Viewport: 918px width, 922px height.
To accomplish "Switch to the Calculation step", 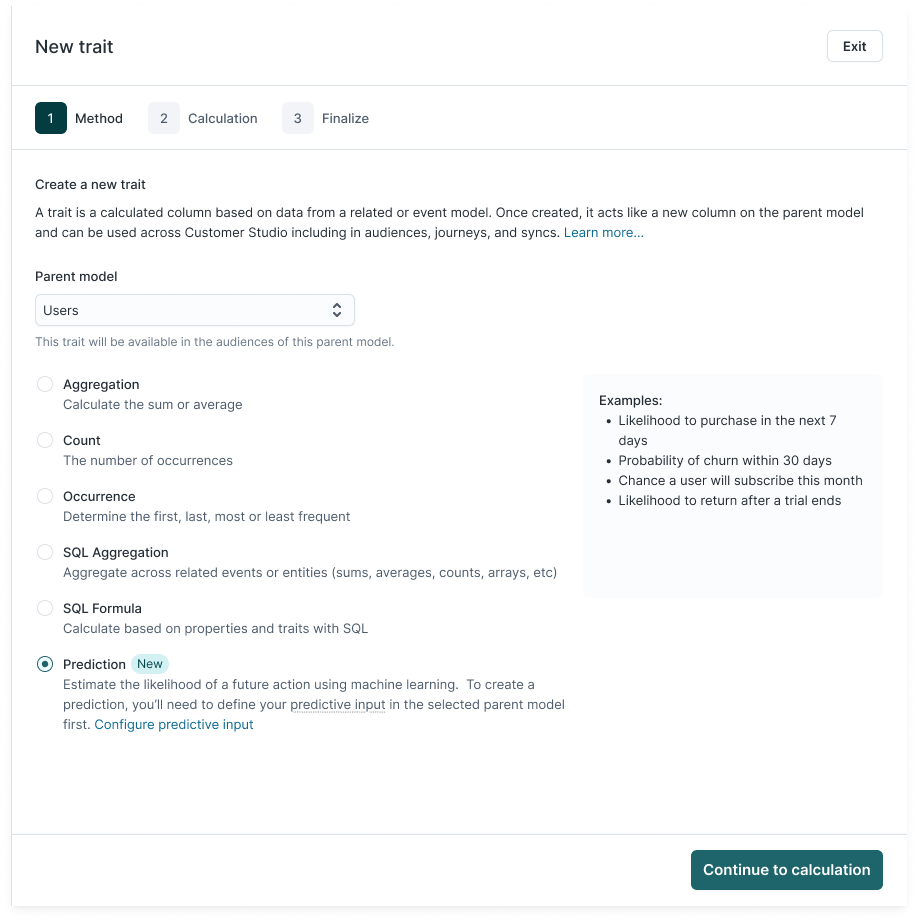I will (222, 118).
